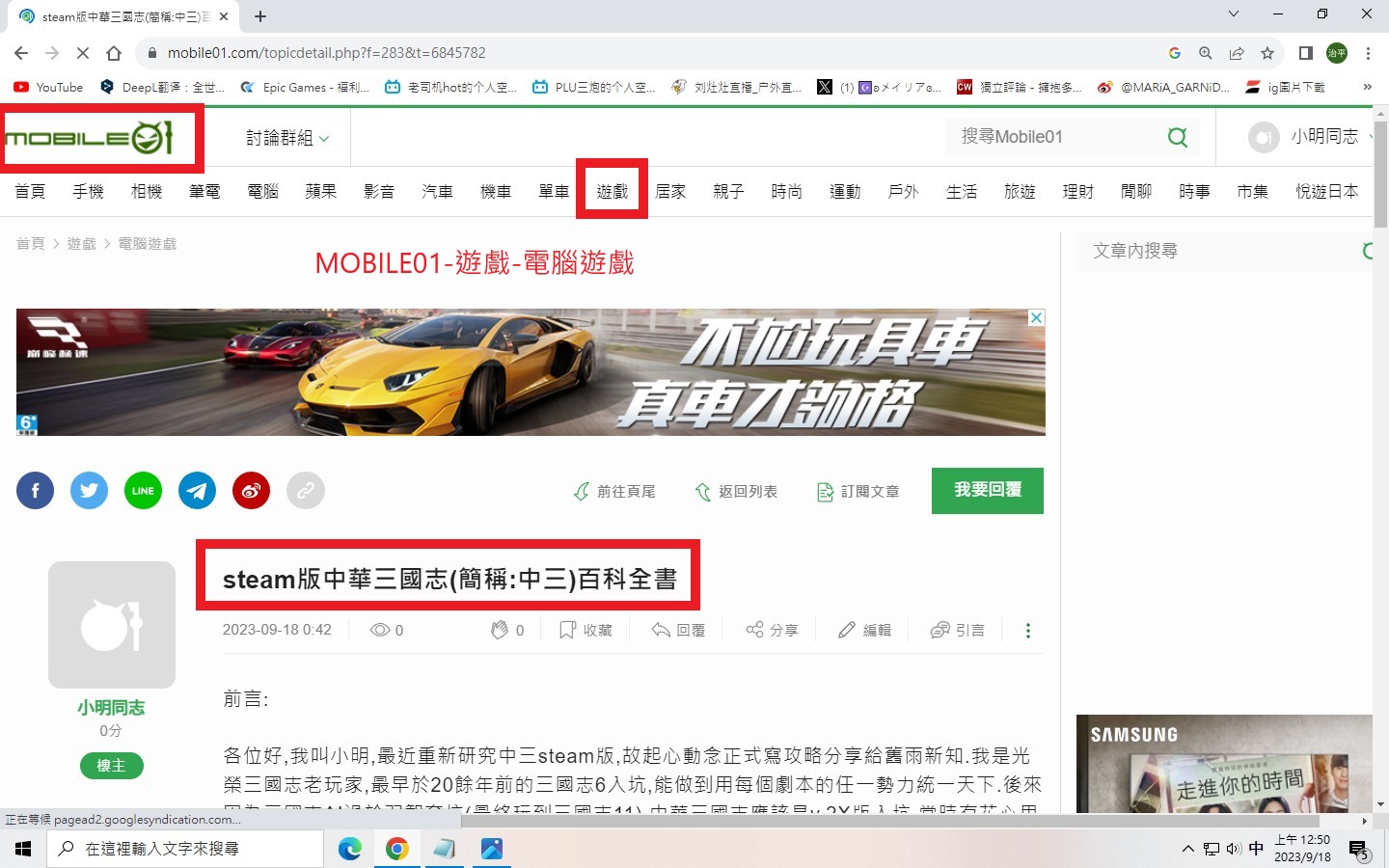This screenshot has height=868, width=1389.
Task: Open Chrome from taskbar
Action: [x=396, y=849]
